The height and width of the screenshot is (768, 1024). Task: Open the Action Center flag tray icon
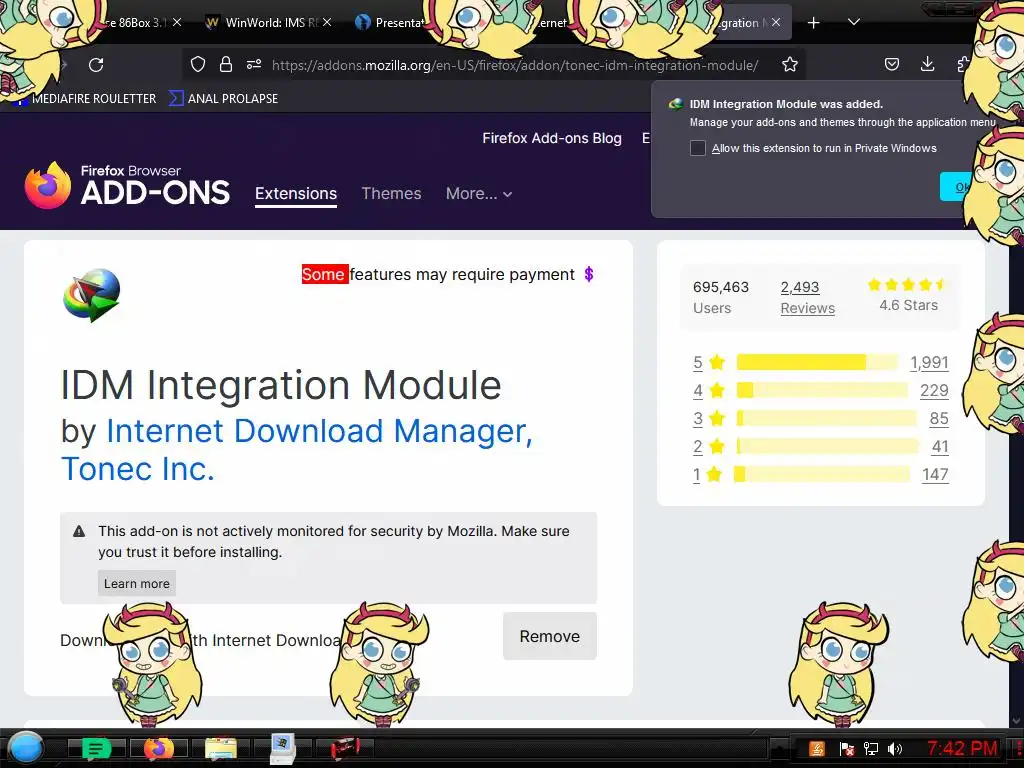[x=846, y=748]
